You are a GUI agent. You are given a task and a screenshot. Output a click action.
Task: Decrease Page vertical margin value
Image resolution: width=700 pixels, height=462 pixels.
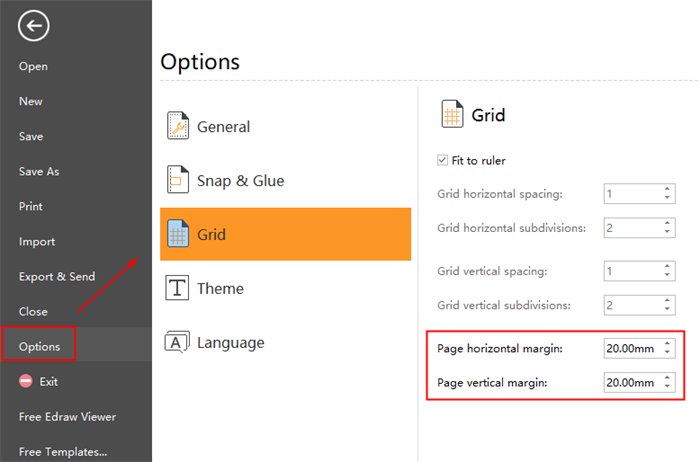pyautogui.click(x=667, y=387)
